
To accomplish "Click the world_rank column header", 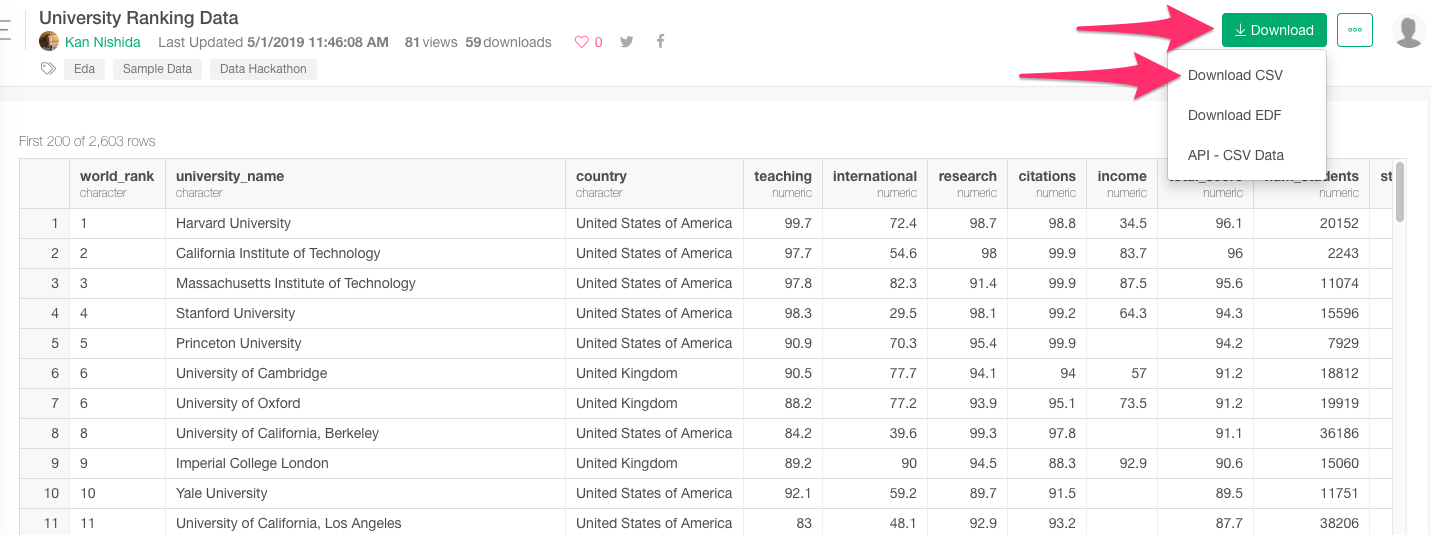I will 117,183.
